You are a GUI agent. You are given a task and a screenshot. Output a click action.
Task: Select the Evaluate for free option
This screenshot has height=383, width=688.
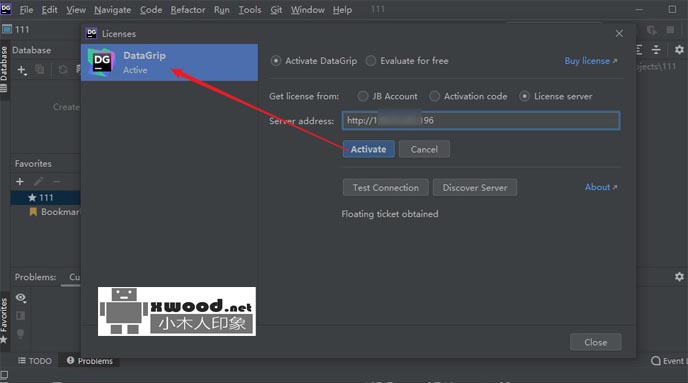coord(371,61)
